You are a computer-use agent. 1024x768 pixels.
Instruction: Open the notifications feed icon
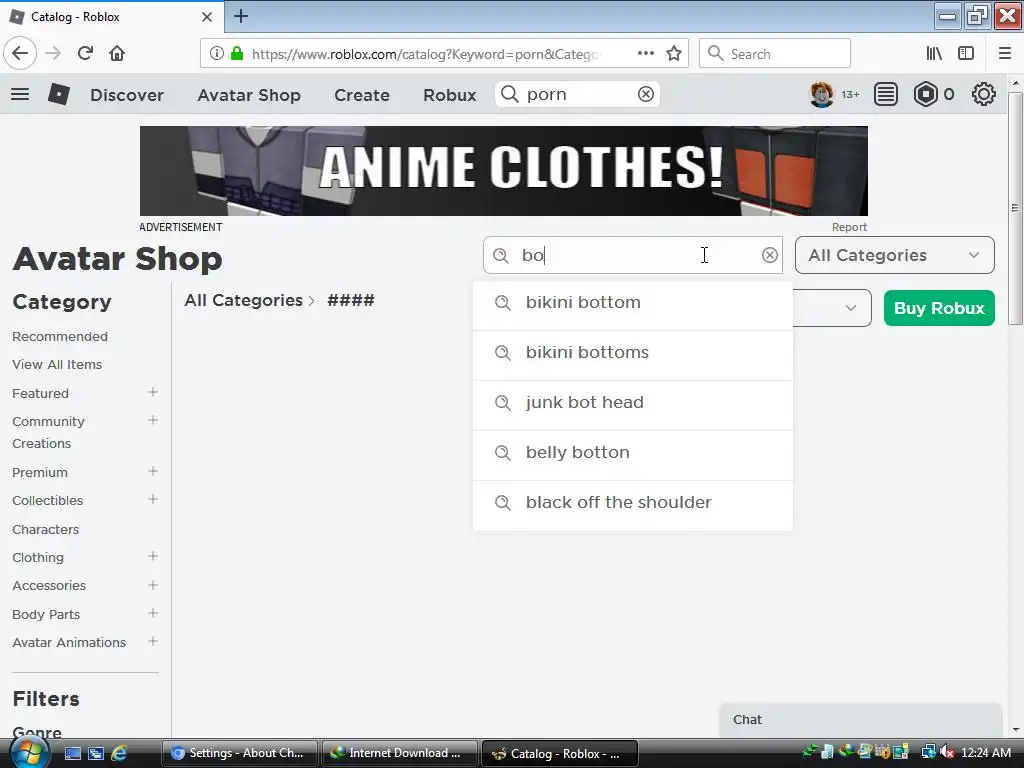886,95
